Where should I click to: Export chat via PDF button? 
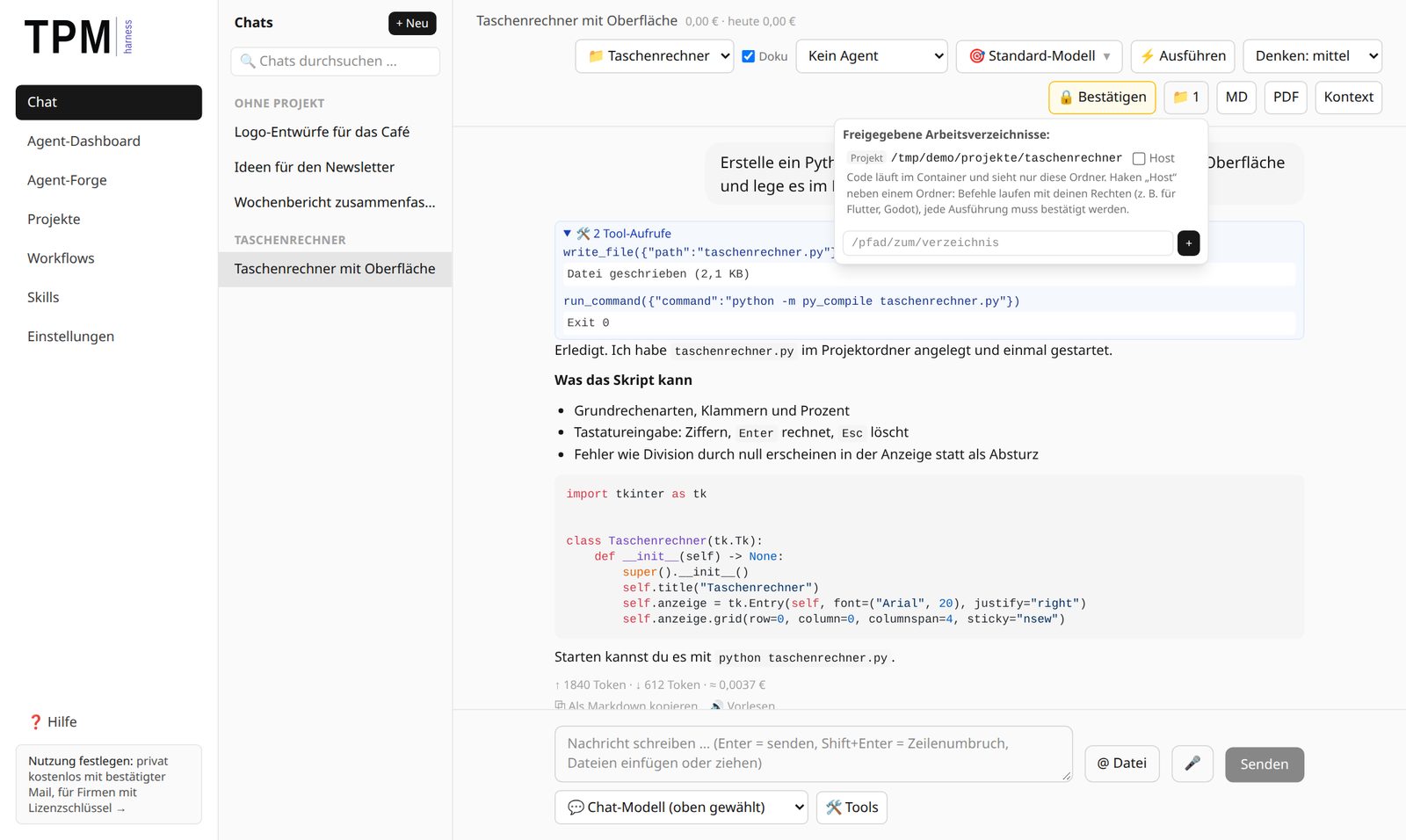click(x=1286, y=98)
